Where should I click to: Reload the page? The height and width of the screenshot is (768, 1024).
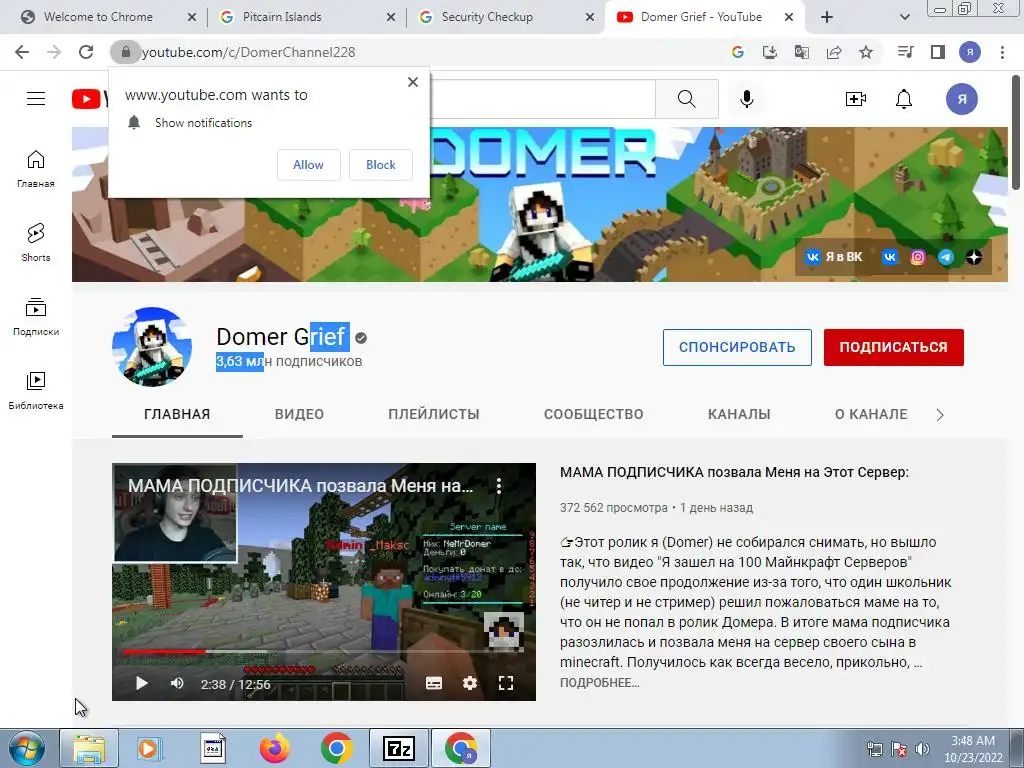click(86, 52)
